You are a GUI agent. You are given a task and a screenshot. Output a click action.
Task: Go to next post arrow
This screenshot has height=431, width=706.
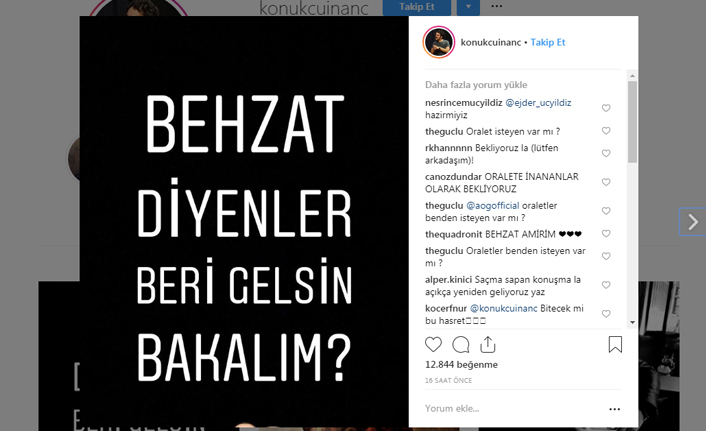tap(693, 222)
